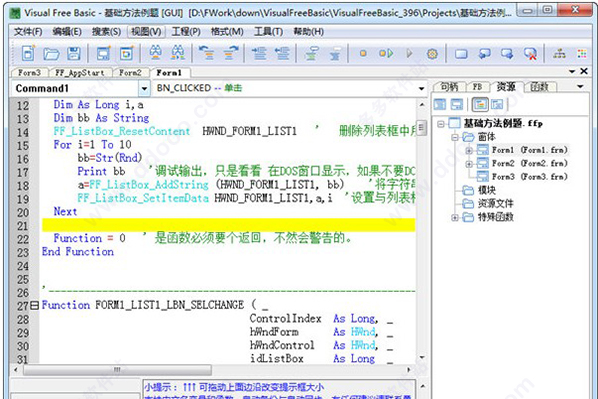598x399 pixels.
Task: Expand the Form2 (Form2.frm) node
Action: pyautogui.click(x=469, y=164)
